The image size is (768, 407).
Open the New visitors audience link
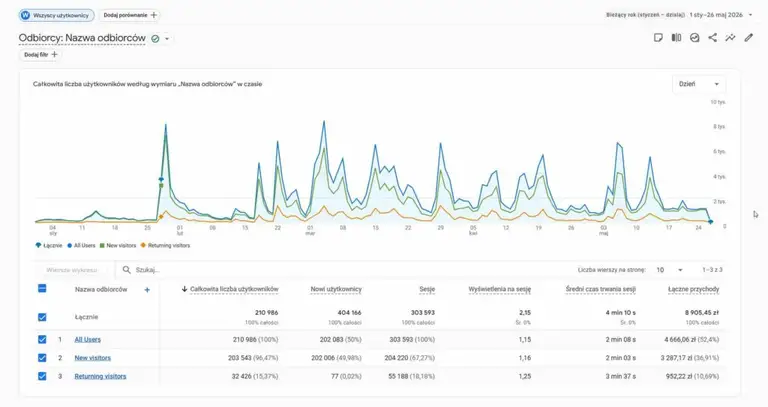(x=93, y=358)
